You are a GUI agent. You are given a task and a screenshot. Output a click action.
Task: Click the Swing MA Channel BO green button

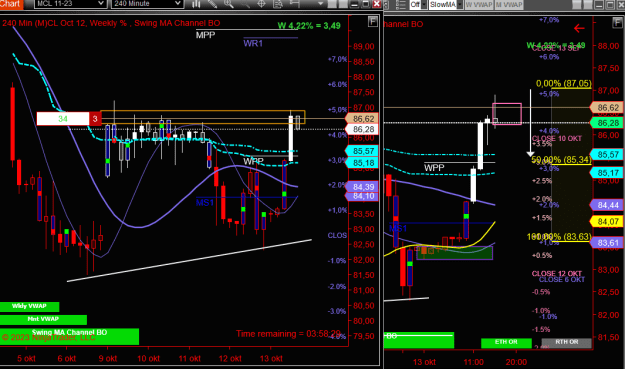pos(69,336)
